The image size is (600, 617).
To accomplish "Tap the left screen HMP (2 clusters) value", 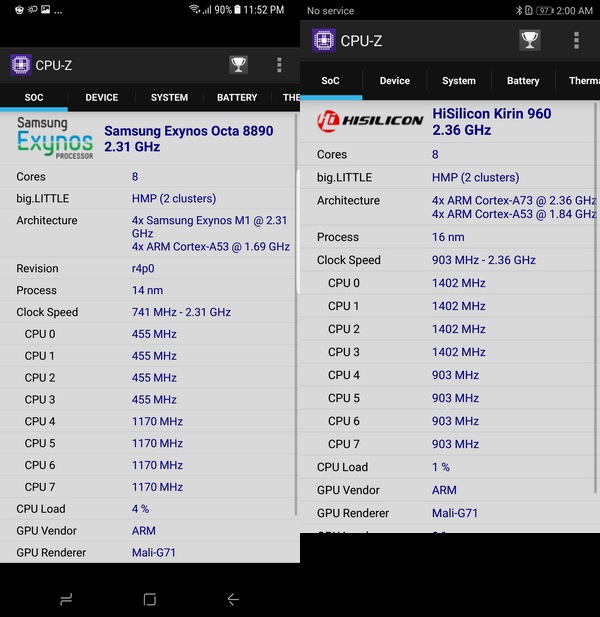I will tap(174, 198).
